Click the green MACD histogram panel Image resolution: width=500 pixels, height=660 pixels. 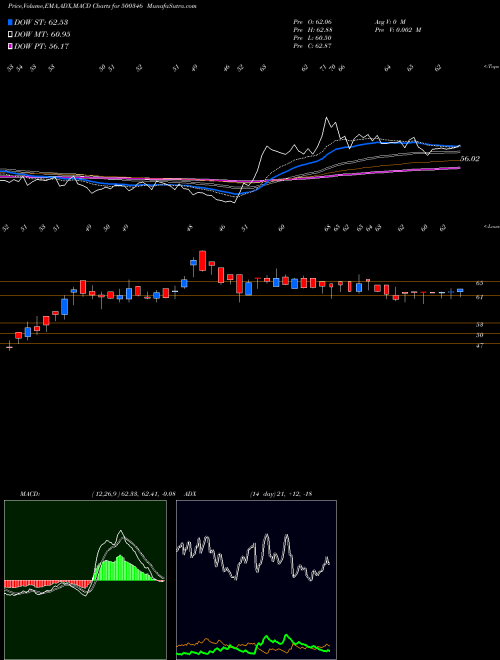pyautogui.click(x=85, y=580)
